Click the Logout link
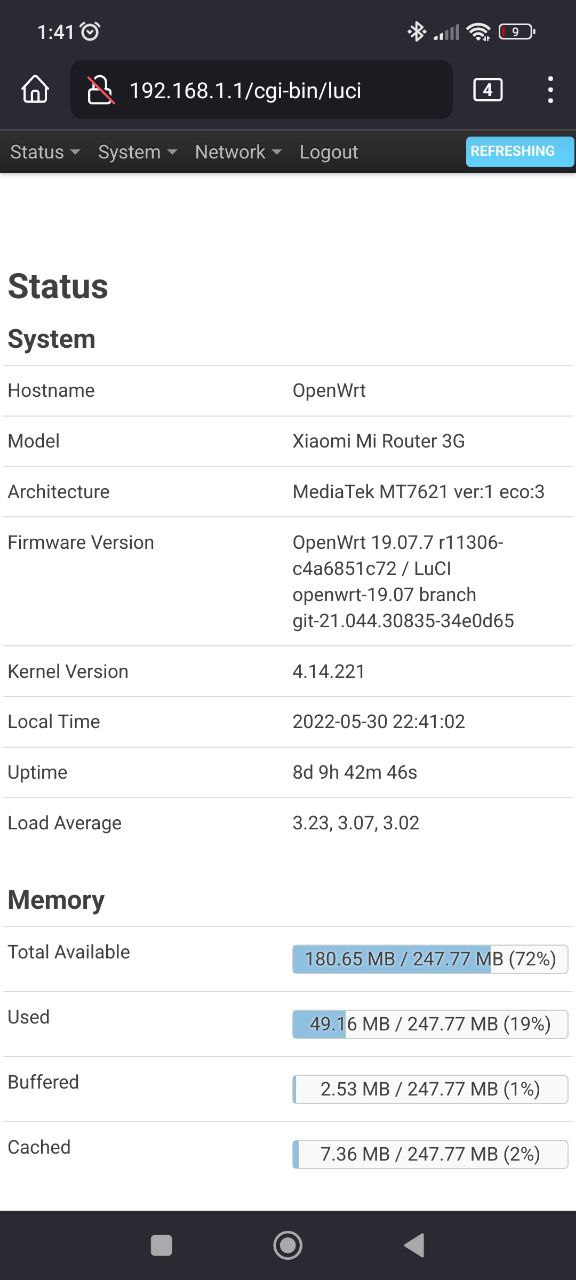Screen dimensions: 576x1280 click(328, 152)
